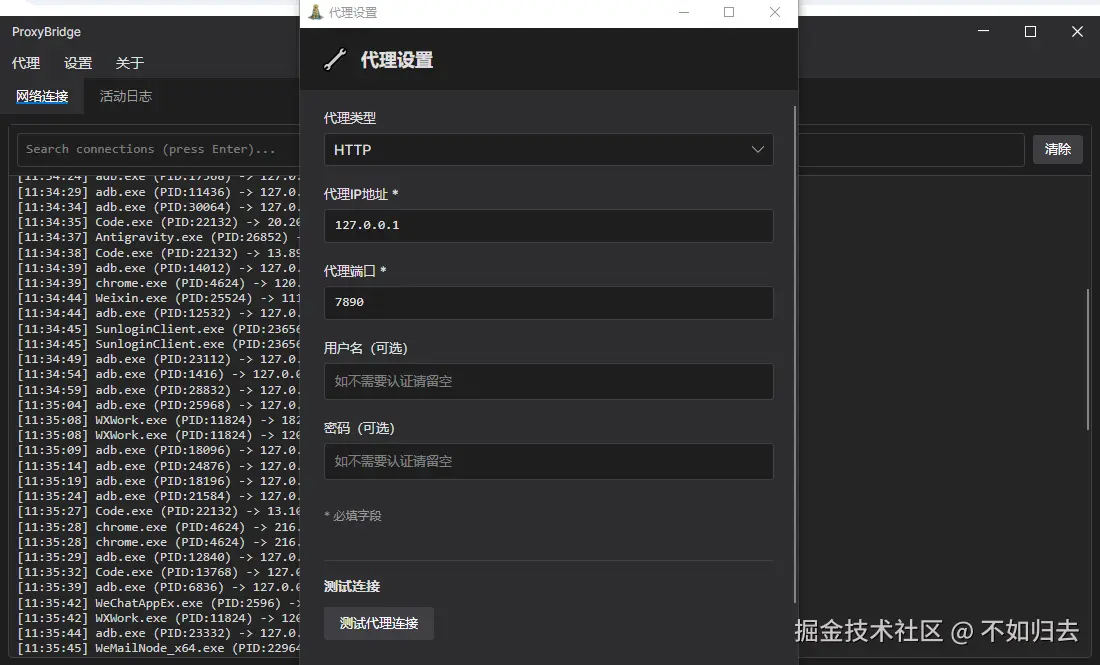The width and height of the screenshot is (1100, 665).
Task: Open the 关于 menu in ProxyBridge
Action: (130, 63)
